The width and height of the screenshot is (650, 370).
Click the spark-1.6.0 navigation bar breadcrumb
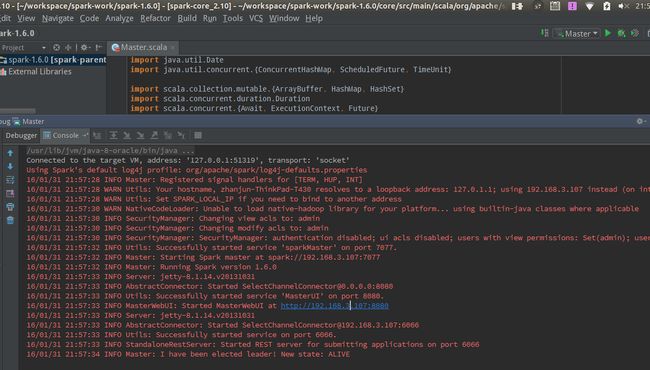[x=17, y=33]
